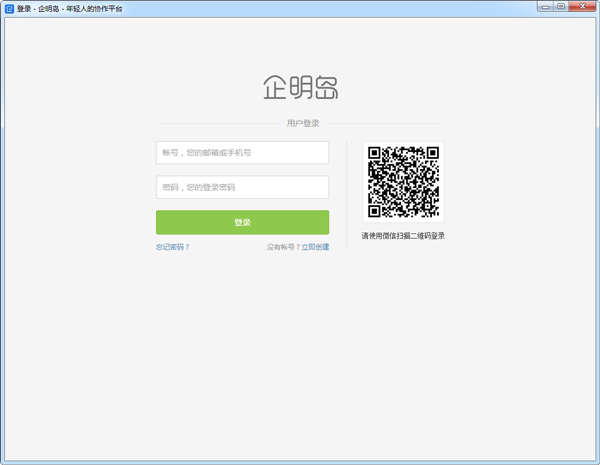Click the QR code's top-left corner square
600x465 pixels.
(x=375, y=154)
